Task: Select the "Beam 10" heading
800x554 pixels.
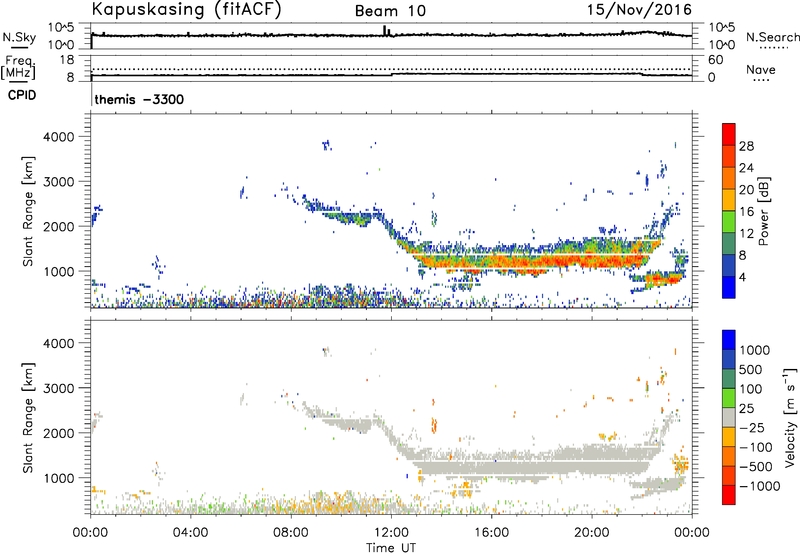Action: (390, 11)
